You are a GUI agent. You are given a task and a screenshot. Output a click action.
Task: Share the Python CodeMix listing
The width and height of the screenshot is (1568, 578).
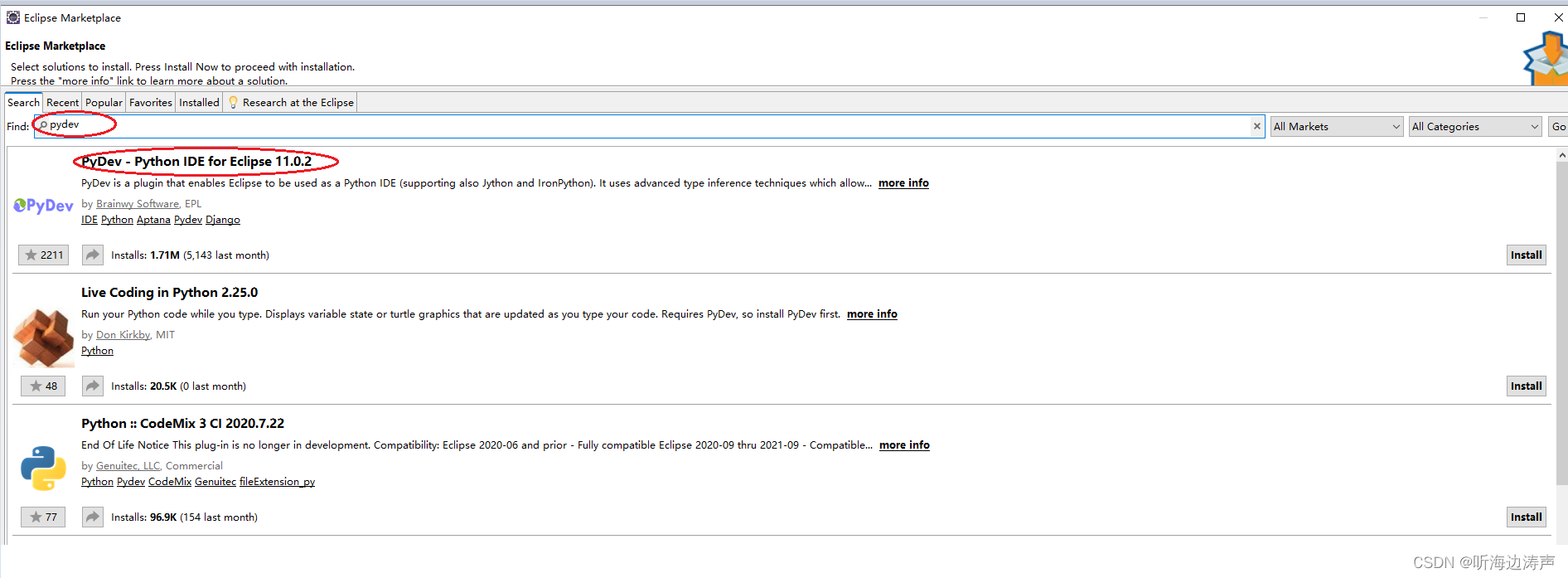click(93, 517)
